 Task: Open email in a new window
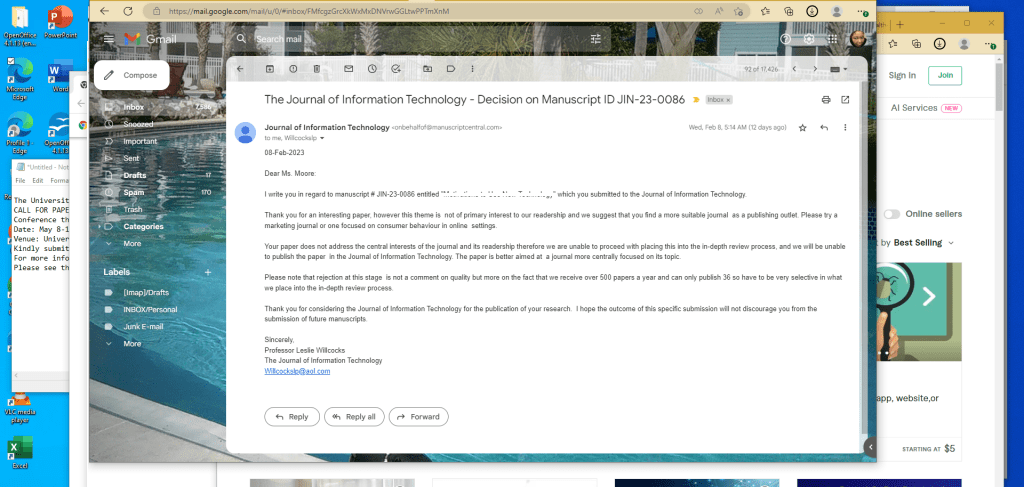[x=845, y=100]
